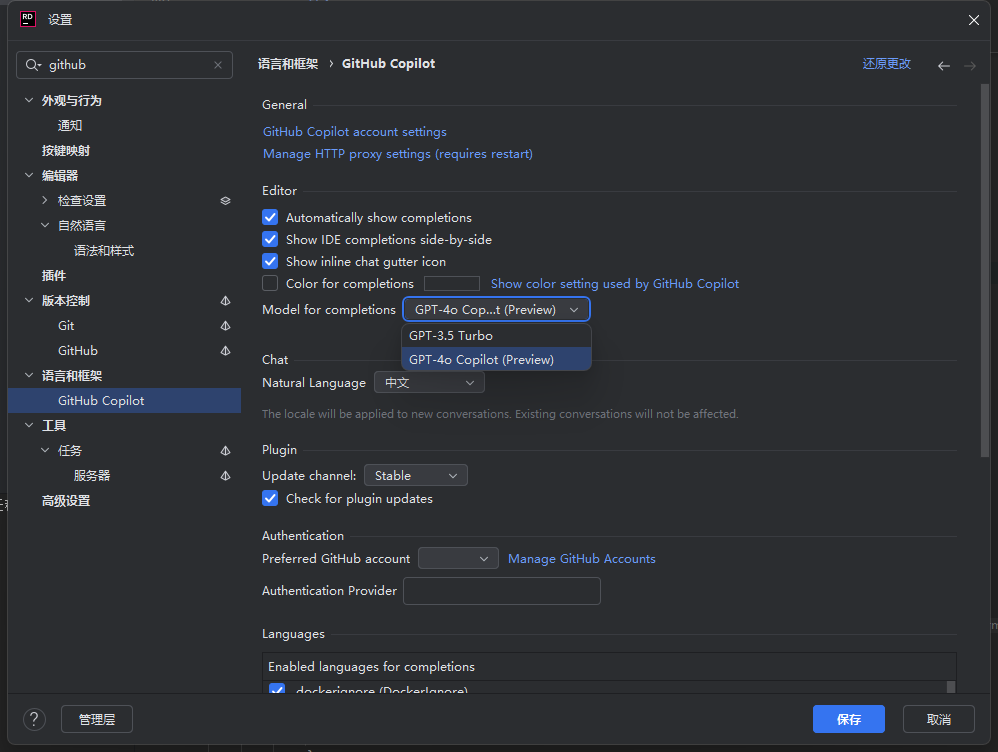Click the 还原更改 link

coord(887,64)
